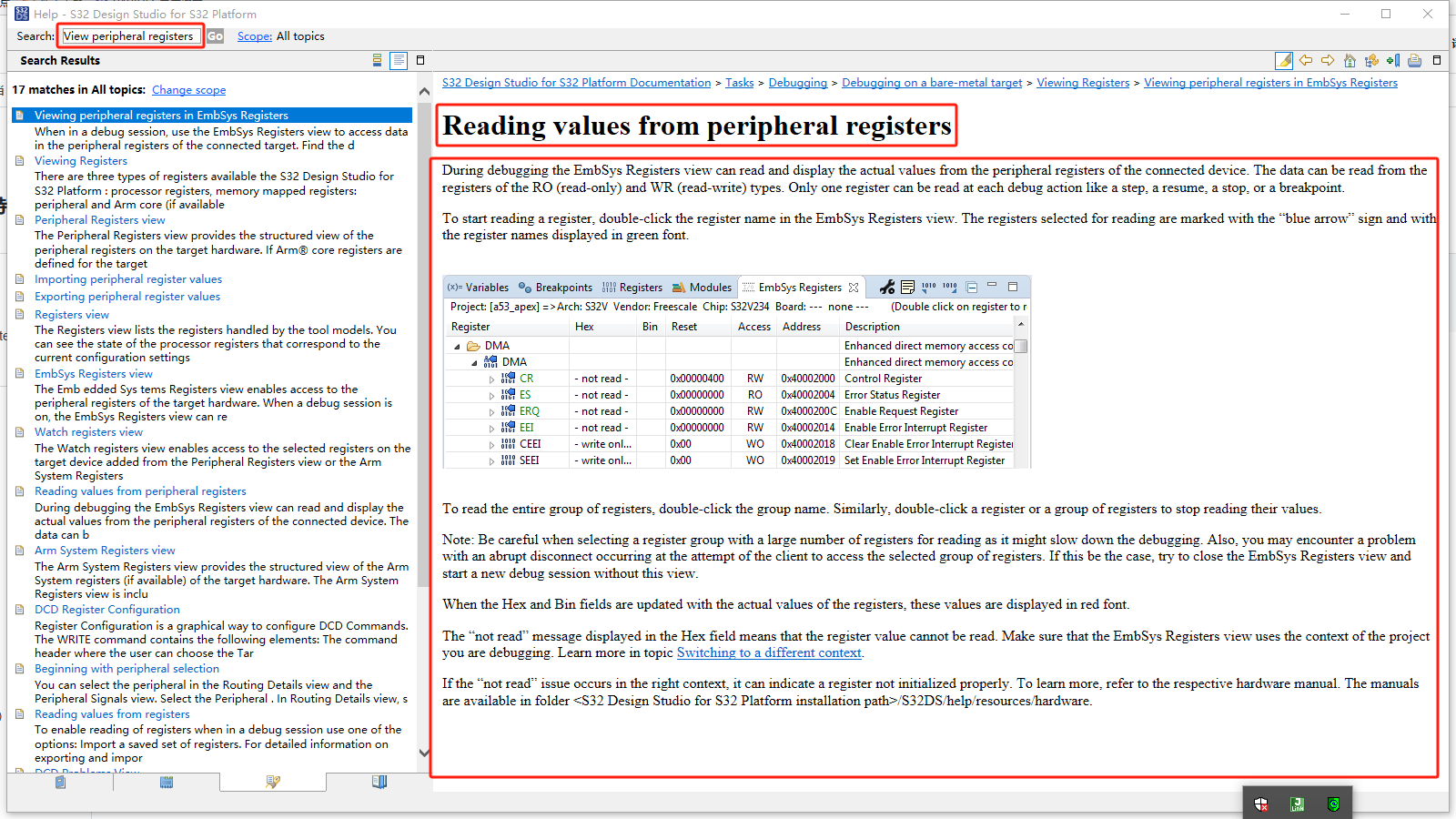Open the DCD Register Configuration result
The width and height of the screenshot is (1456, 819).
click(107, 610)
